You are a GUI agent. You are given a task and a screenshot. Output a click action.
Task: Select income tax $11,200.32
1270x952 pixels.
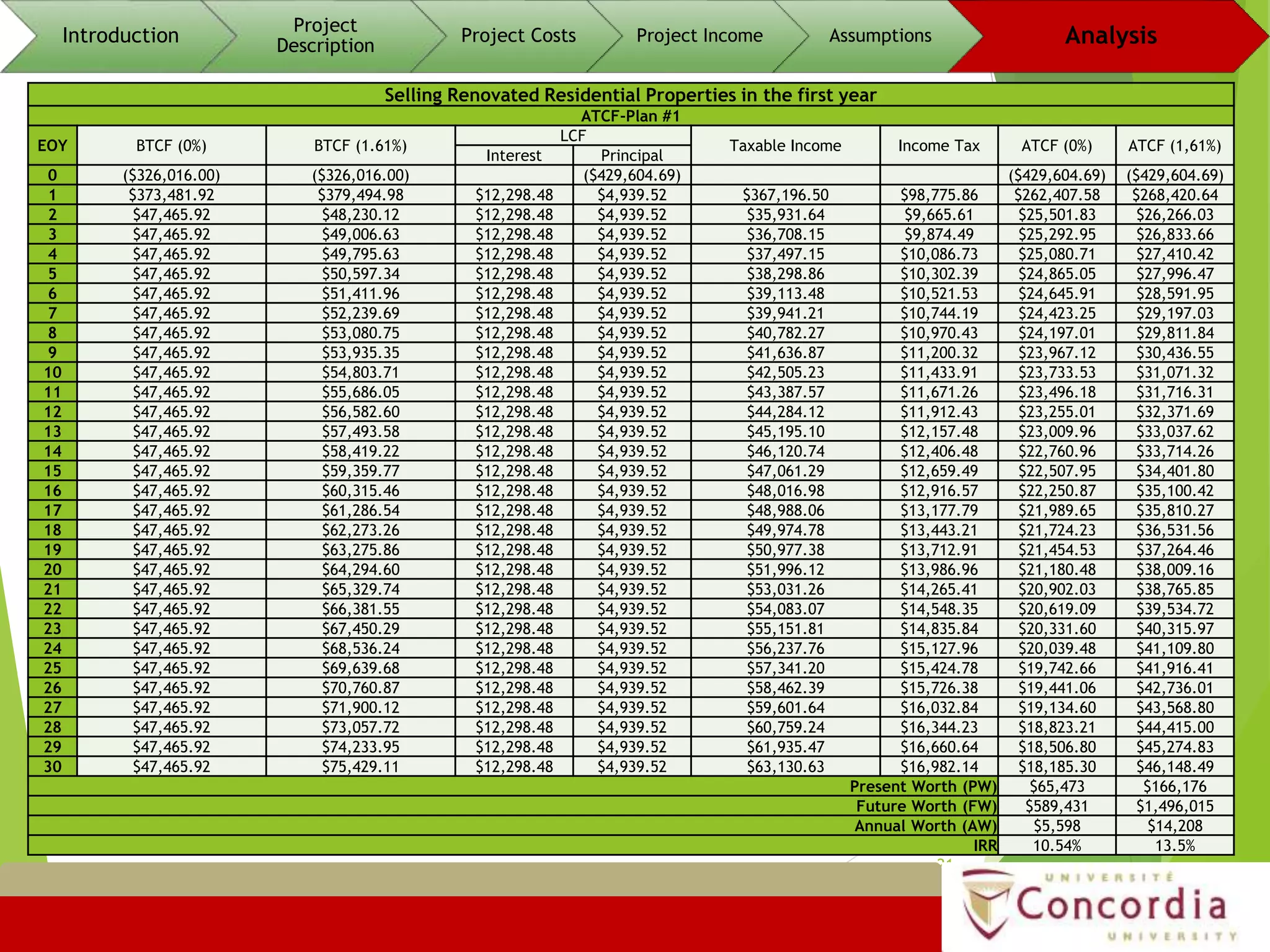pyautogui.click(x=939, y=353)
